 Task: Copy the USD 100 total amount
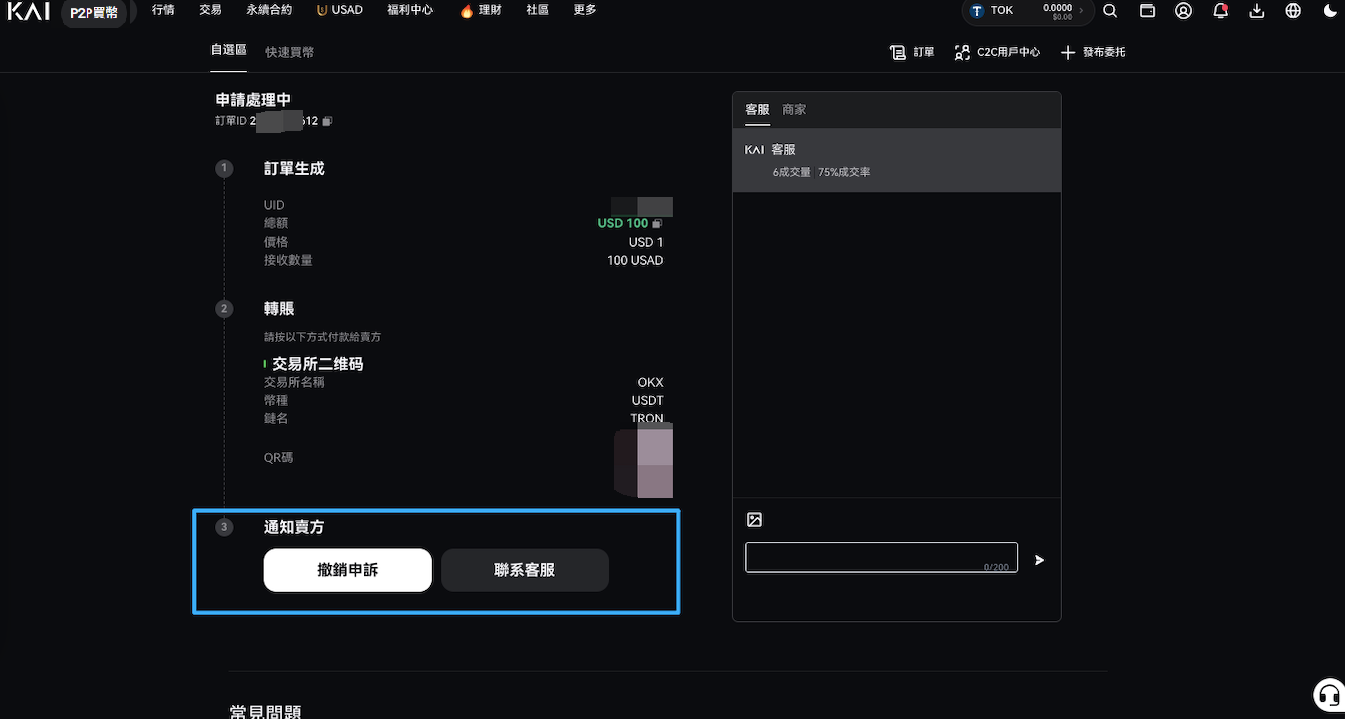(657, 223)
